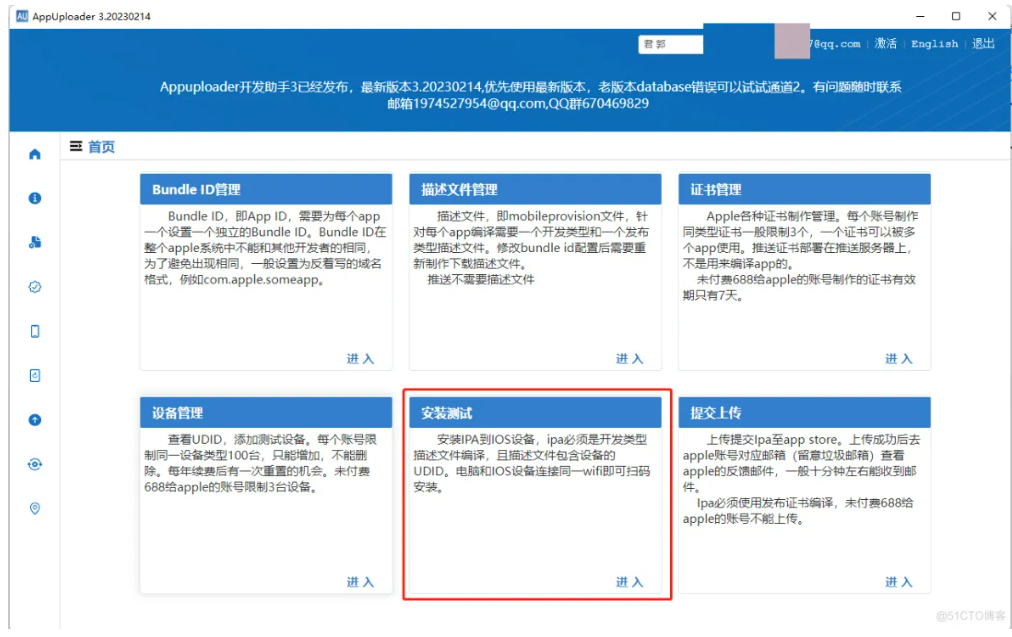
Task: Select the certificate badge checkmark icon
Action: [x=35, y=287]
